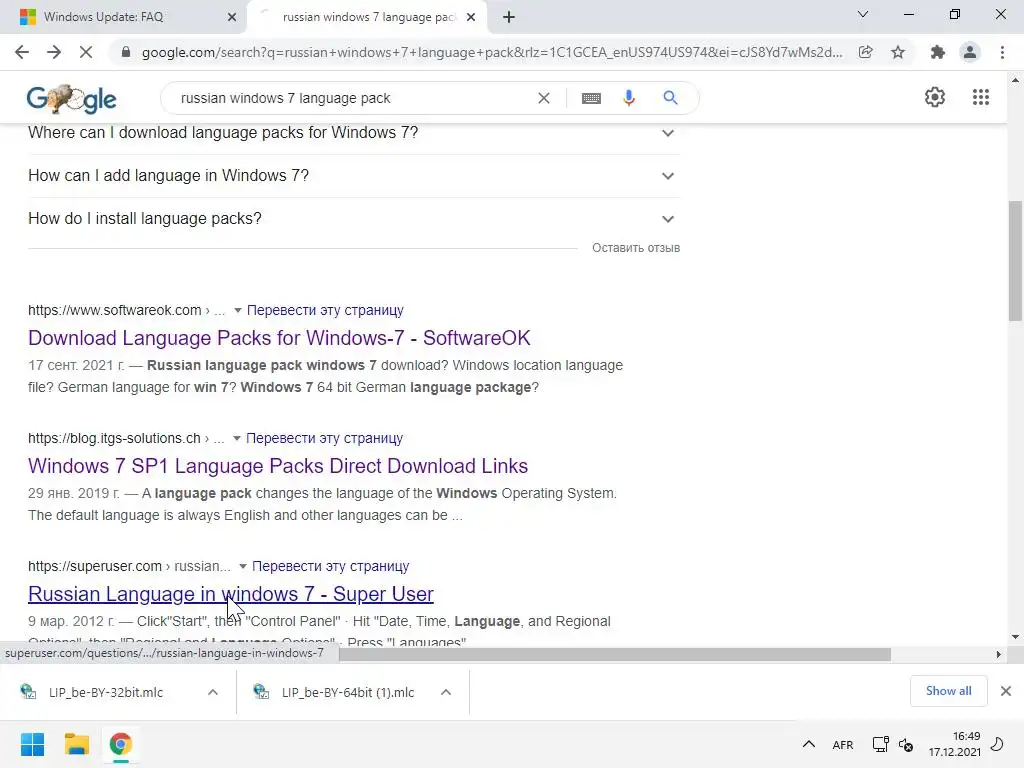Translate the superuser.com result page
The height and width of the screenshot is (768, 1024).
click(330, 566)
